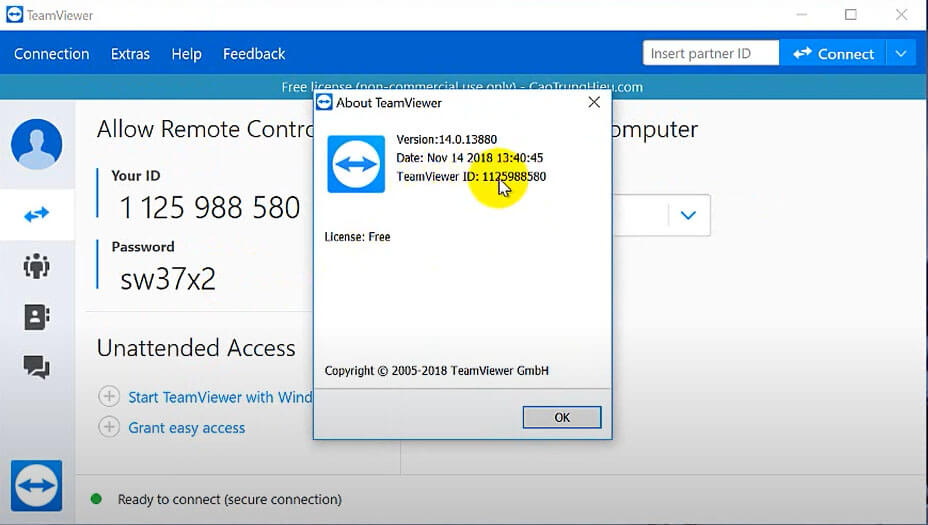Maximize the TeamViewer window
928x525 pixels.
851,14
